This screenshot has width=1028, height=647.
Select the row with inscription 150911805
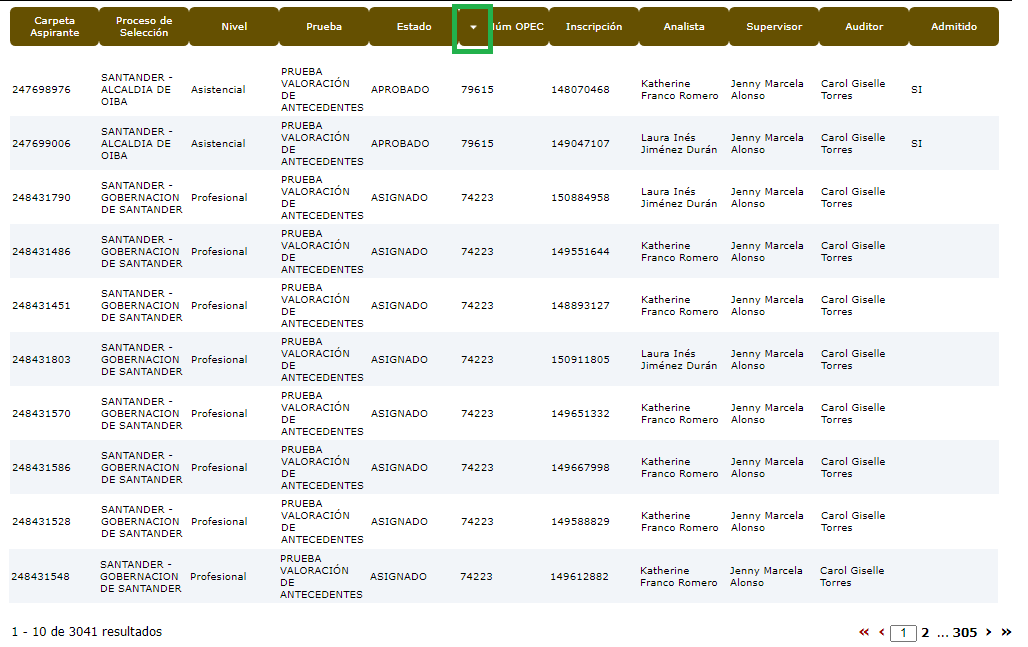click(x=580, y=360)
